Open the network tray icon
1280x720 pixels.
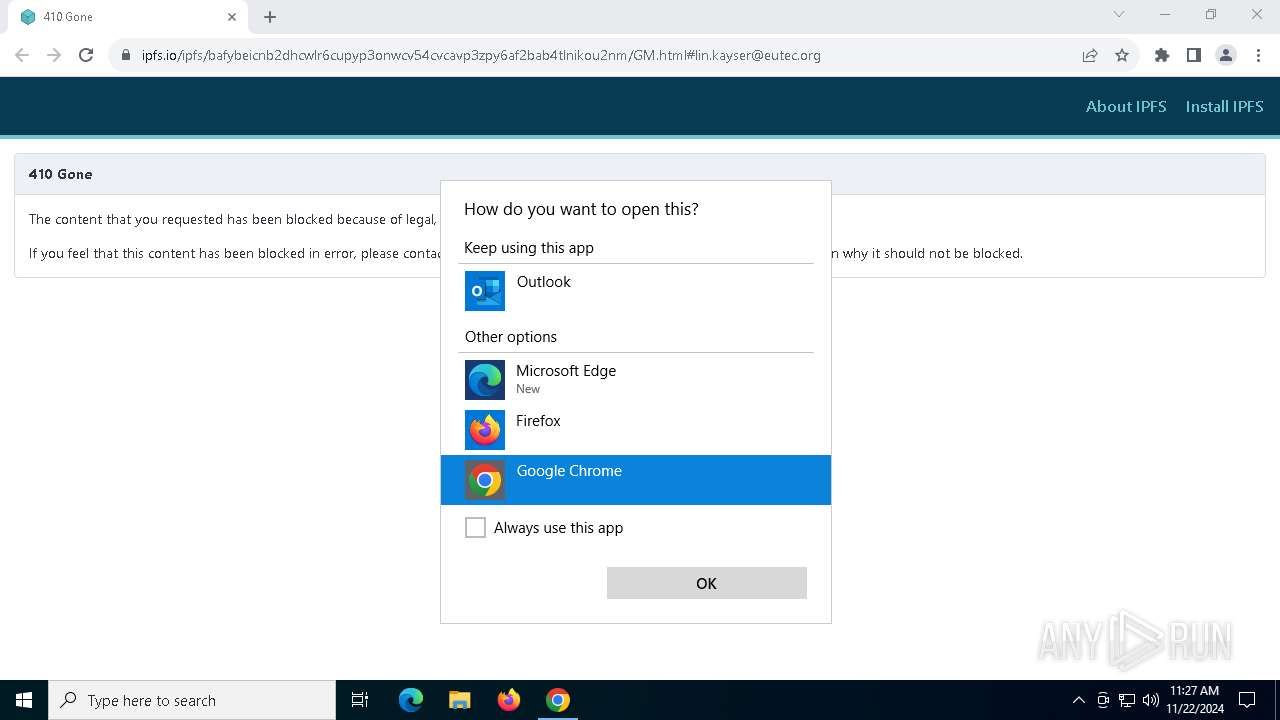(x=1127, y=700)
